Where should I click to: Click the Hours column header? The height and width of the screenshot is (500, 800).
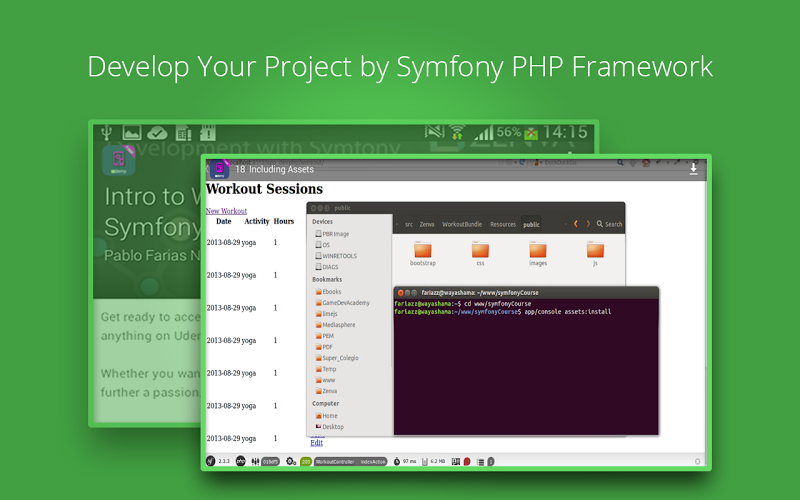tap(284, 221)
